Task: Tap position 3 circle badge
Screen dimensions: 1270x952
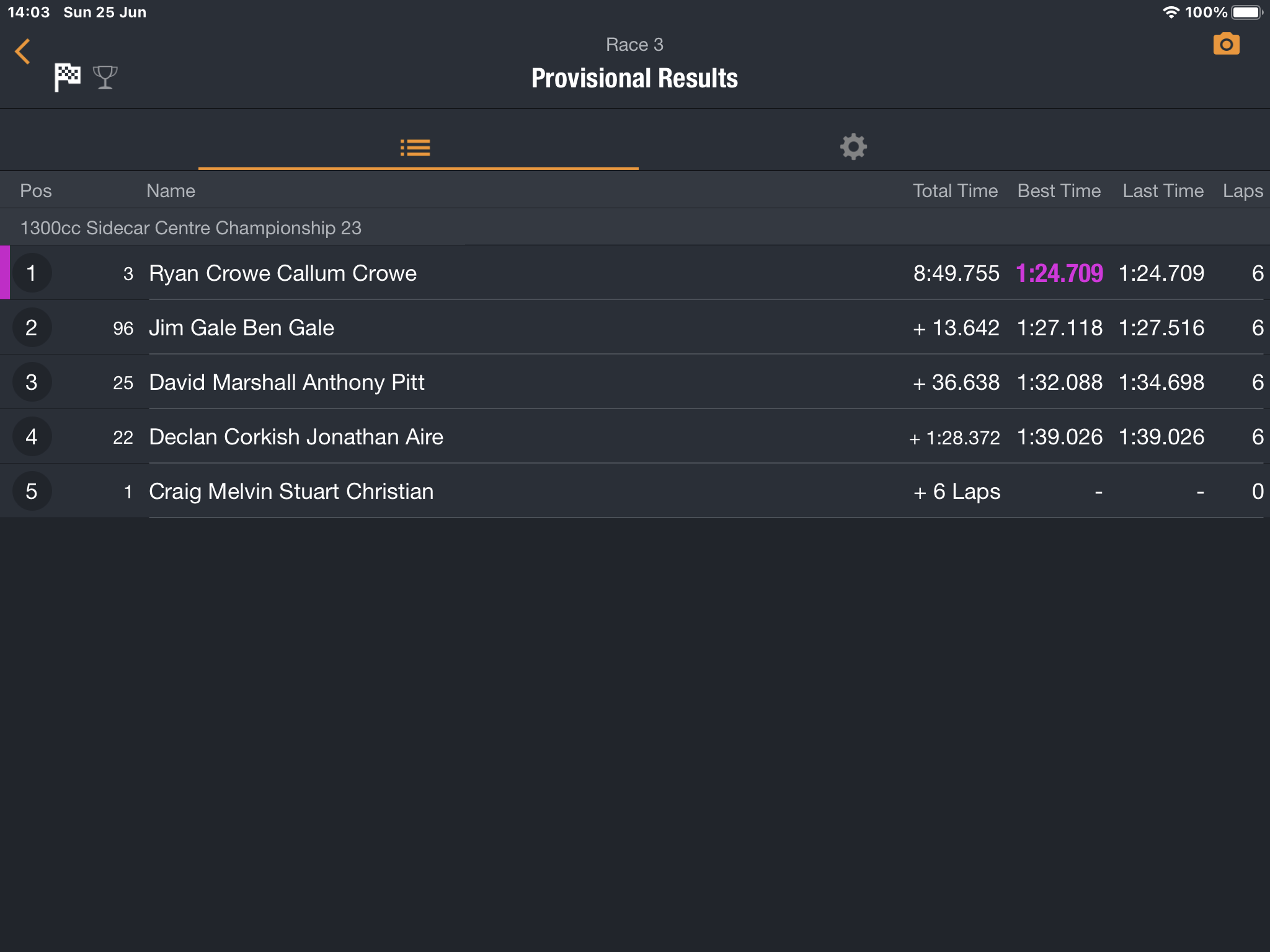Action: coord(32,382)
